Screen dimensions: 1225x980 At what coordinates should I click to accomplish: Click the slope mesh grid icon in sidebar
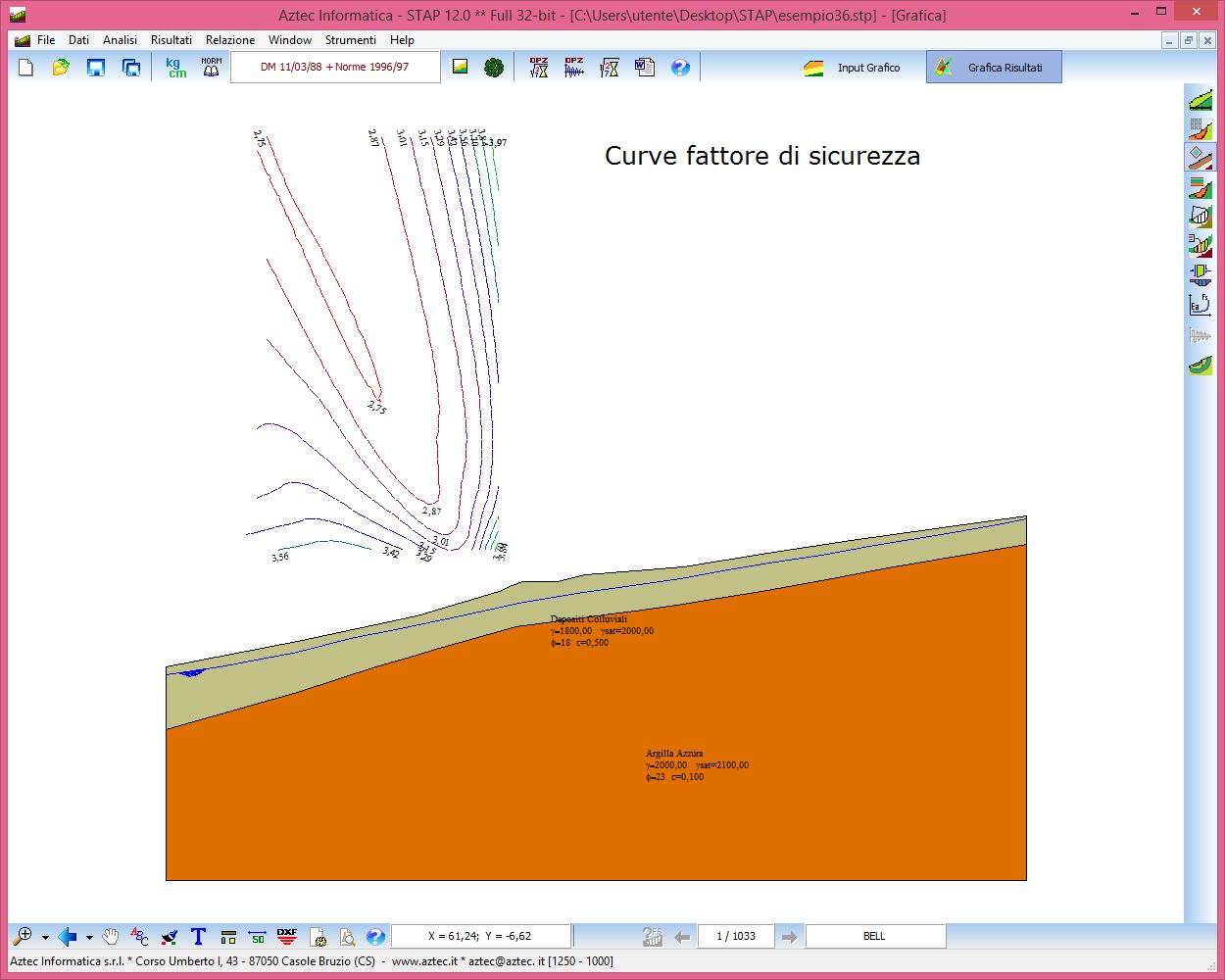(1200, 127)
